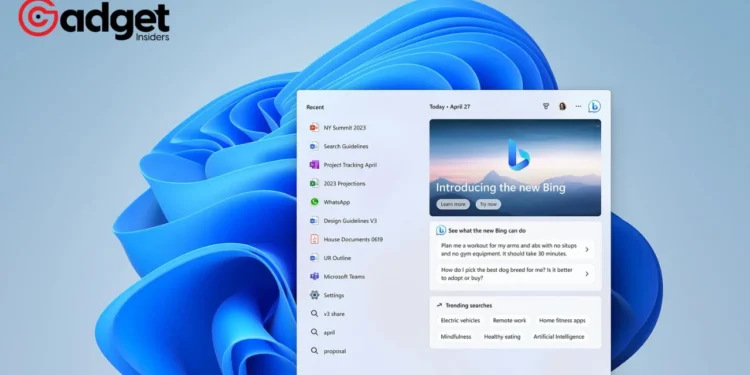Screen dimensions: 750x375
Task: Click the Word icon beside Design Guidelines V3
Action: click(x=314, y=221)
